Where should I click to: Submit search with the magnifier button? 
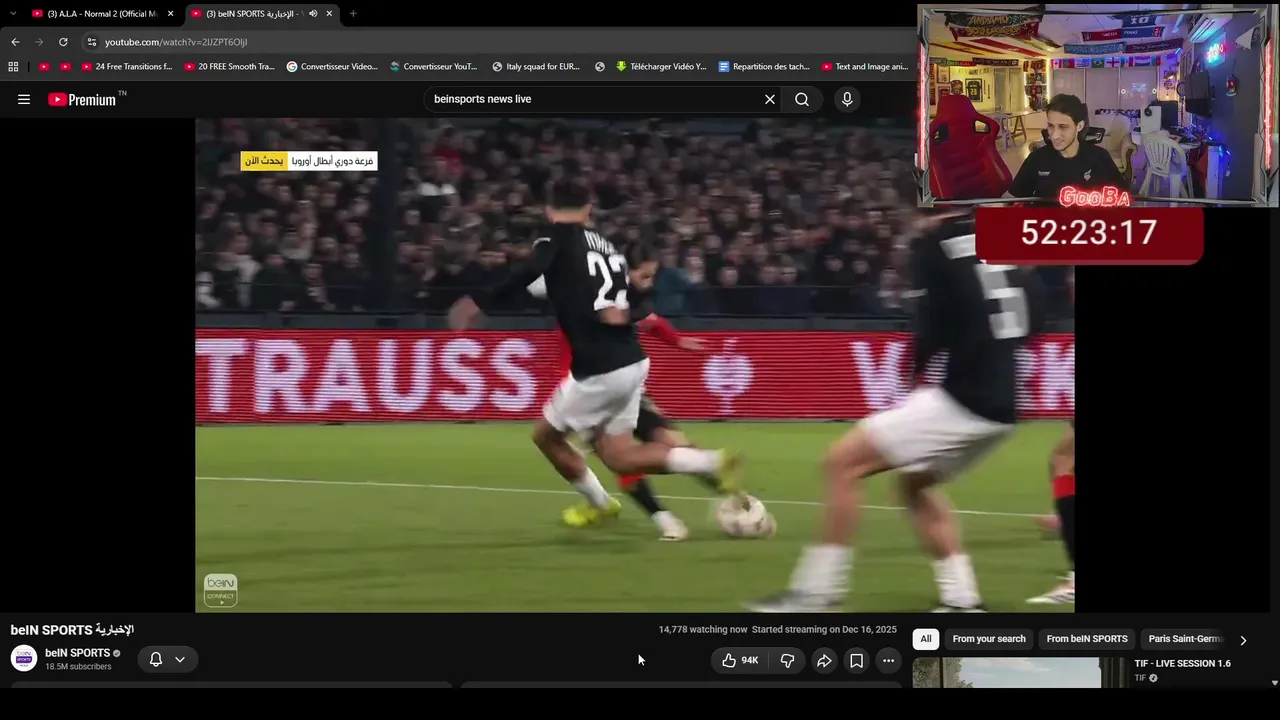click(802, 99)
